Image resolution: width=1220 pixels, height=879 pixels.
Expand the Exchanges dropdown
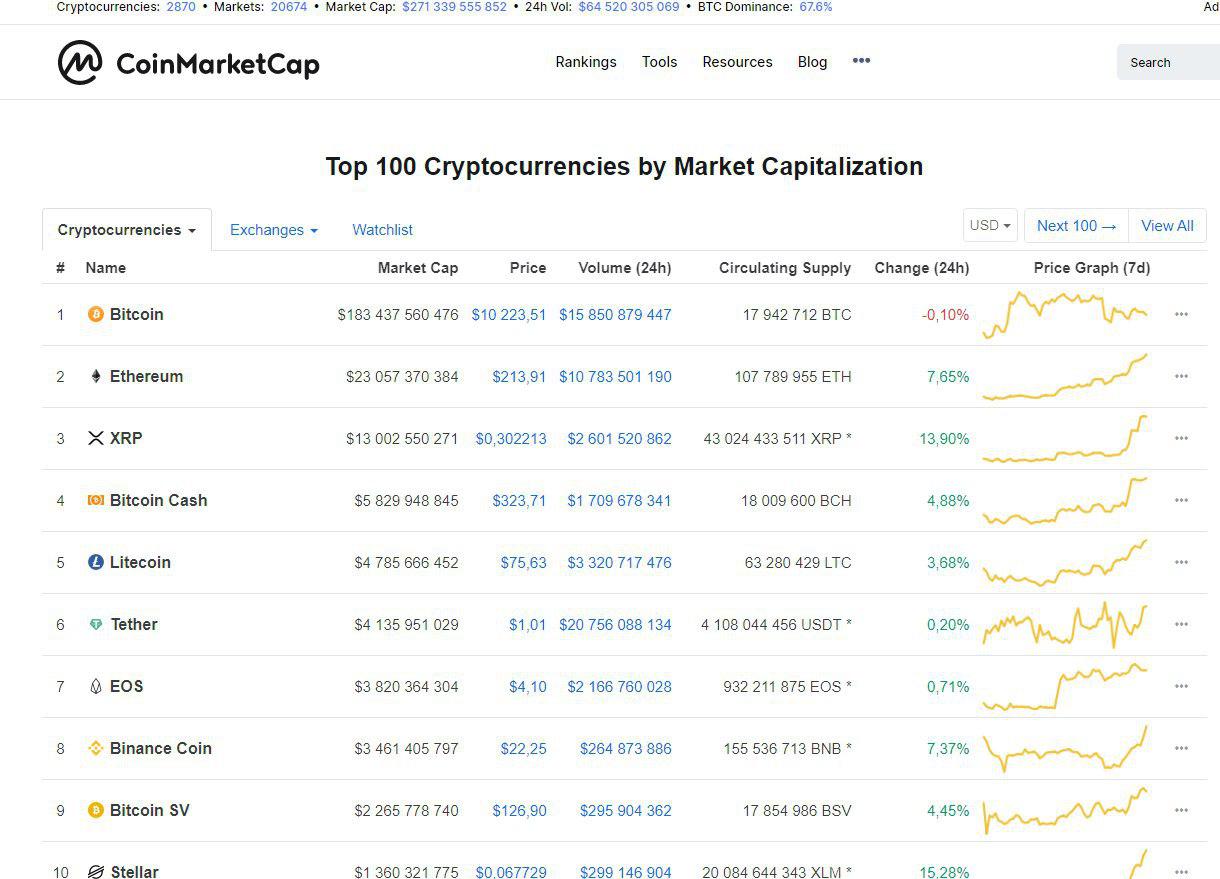tap(273, 230)
